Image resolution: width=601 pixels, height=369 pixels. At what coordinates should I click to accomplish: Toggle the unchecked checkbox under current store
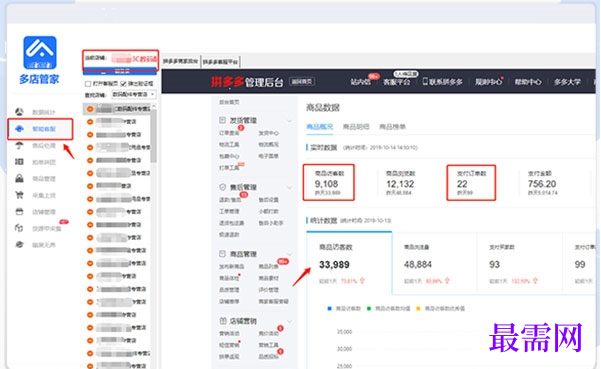pos(88,84)
